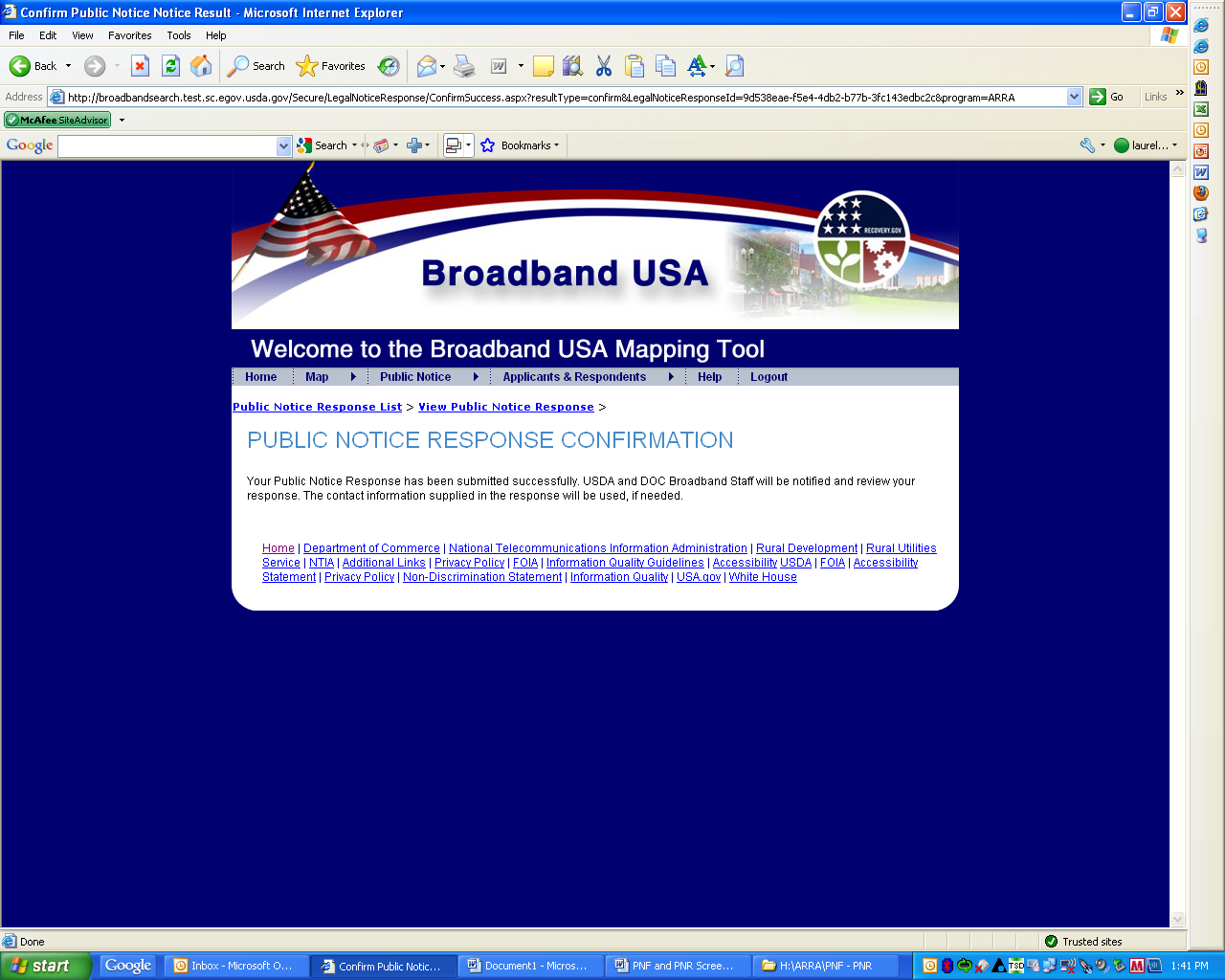The image size is (1225, 980).
Task: Open the History toolbar icon
Action: tap(389, 66)
